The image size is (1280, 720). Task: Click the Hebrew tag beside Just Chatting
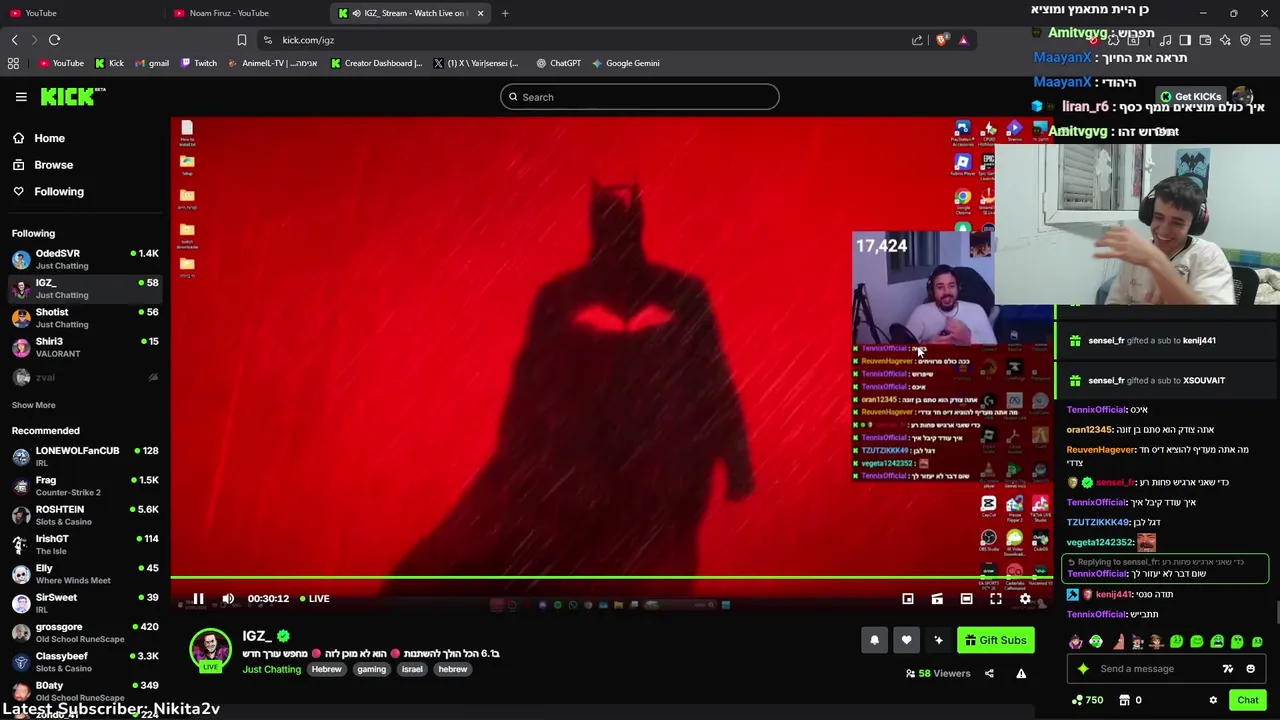coord(326,669)
